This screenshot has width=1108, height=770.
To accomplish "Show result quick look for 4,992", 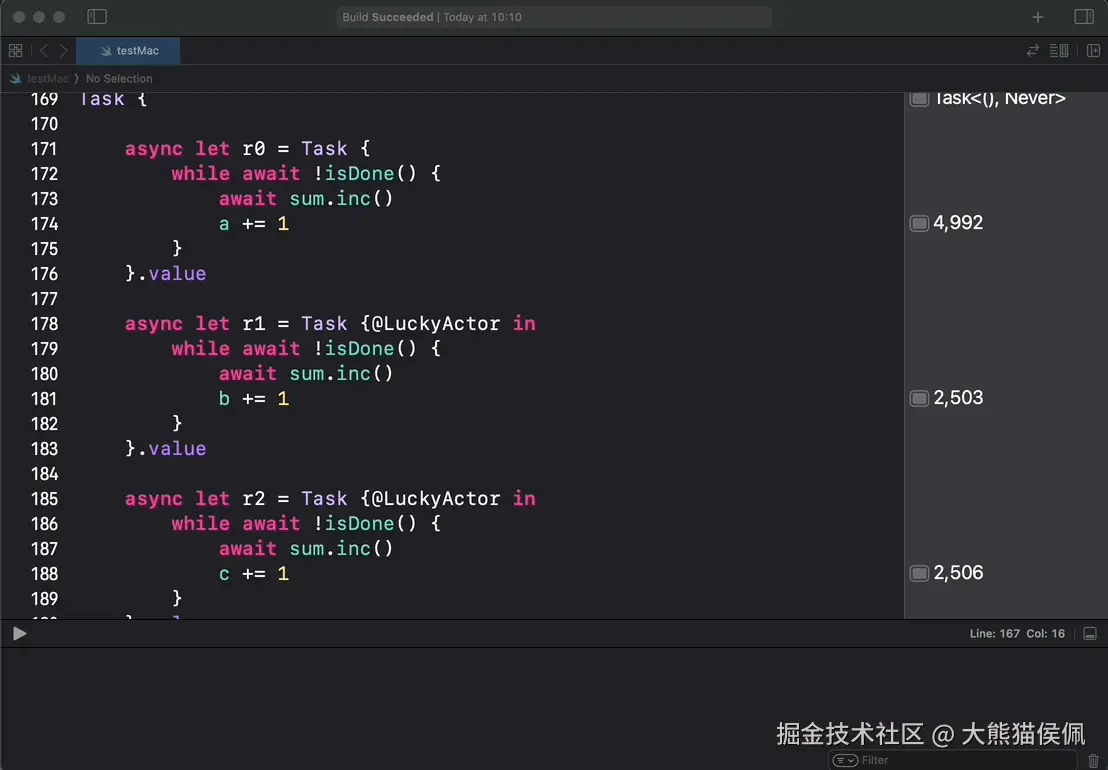I will [x=919, y=223].
